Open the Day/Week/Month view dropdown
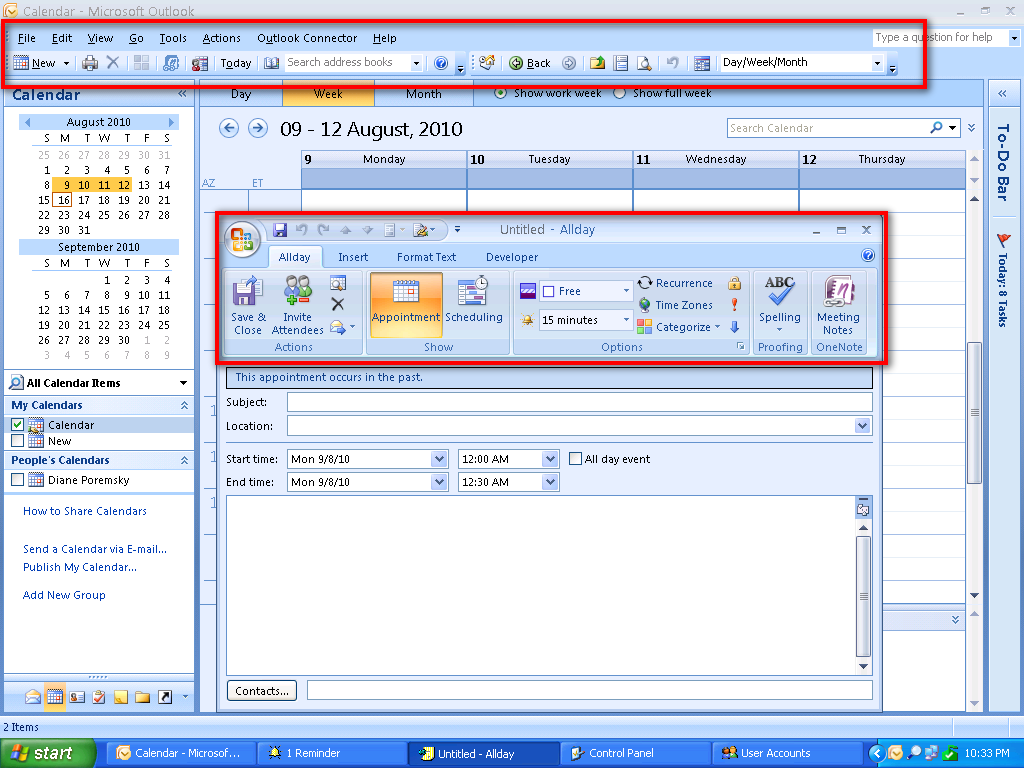 click(x=877, y=63)
